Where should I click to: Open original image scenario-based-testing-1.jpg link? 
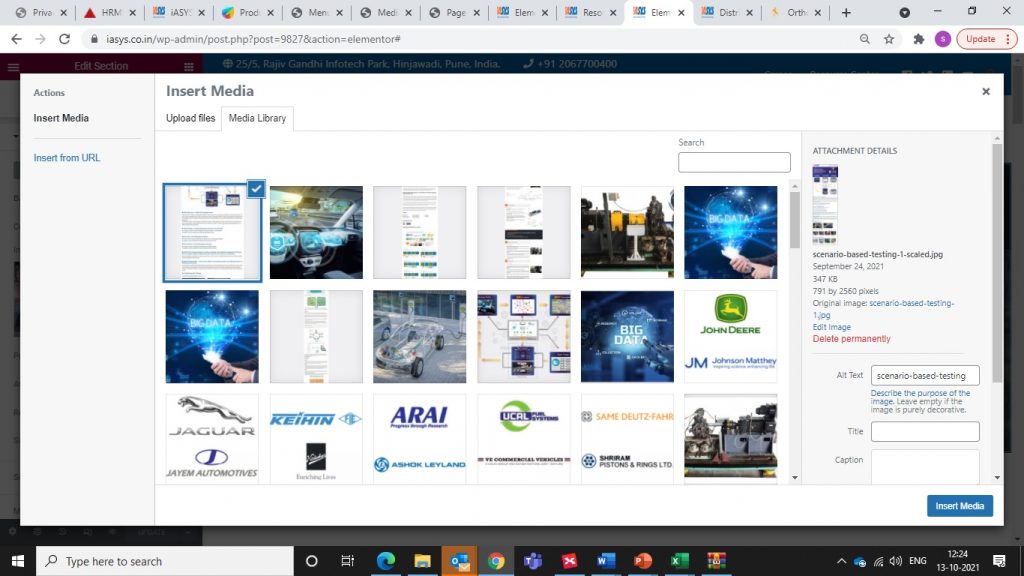pyautogui.click(x=883, y=309)
